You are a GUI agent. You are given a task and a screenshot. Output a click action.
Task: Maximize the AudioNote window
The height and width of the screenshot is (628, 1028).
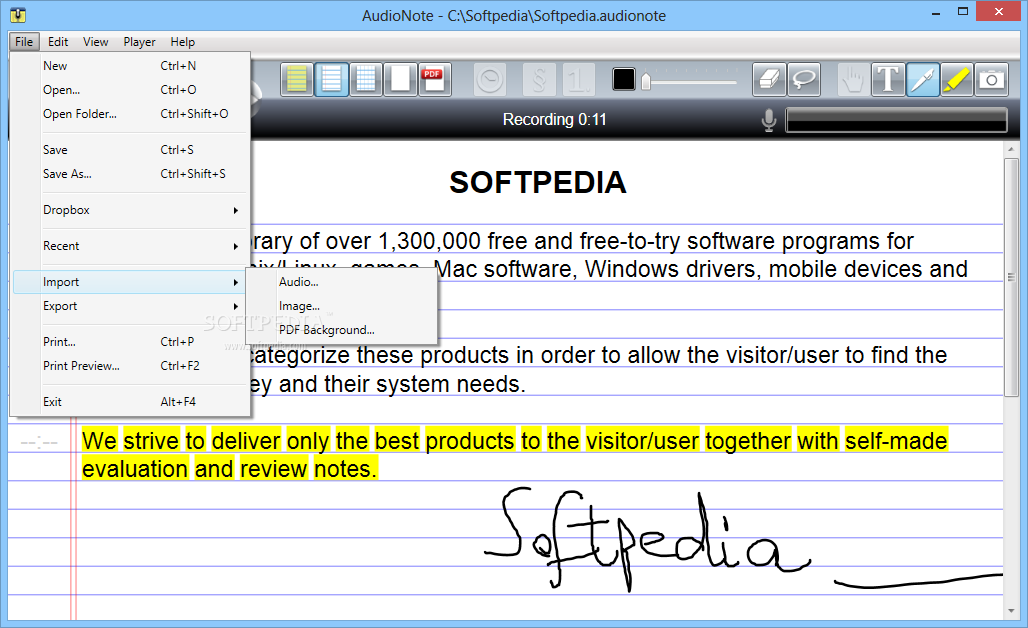pyautogui.click(x=962, y=12)
